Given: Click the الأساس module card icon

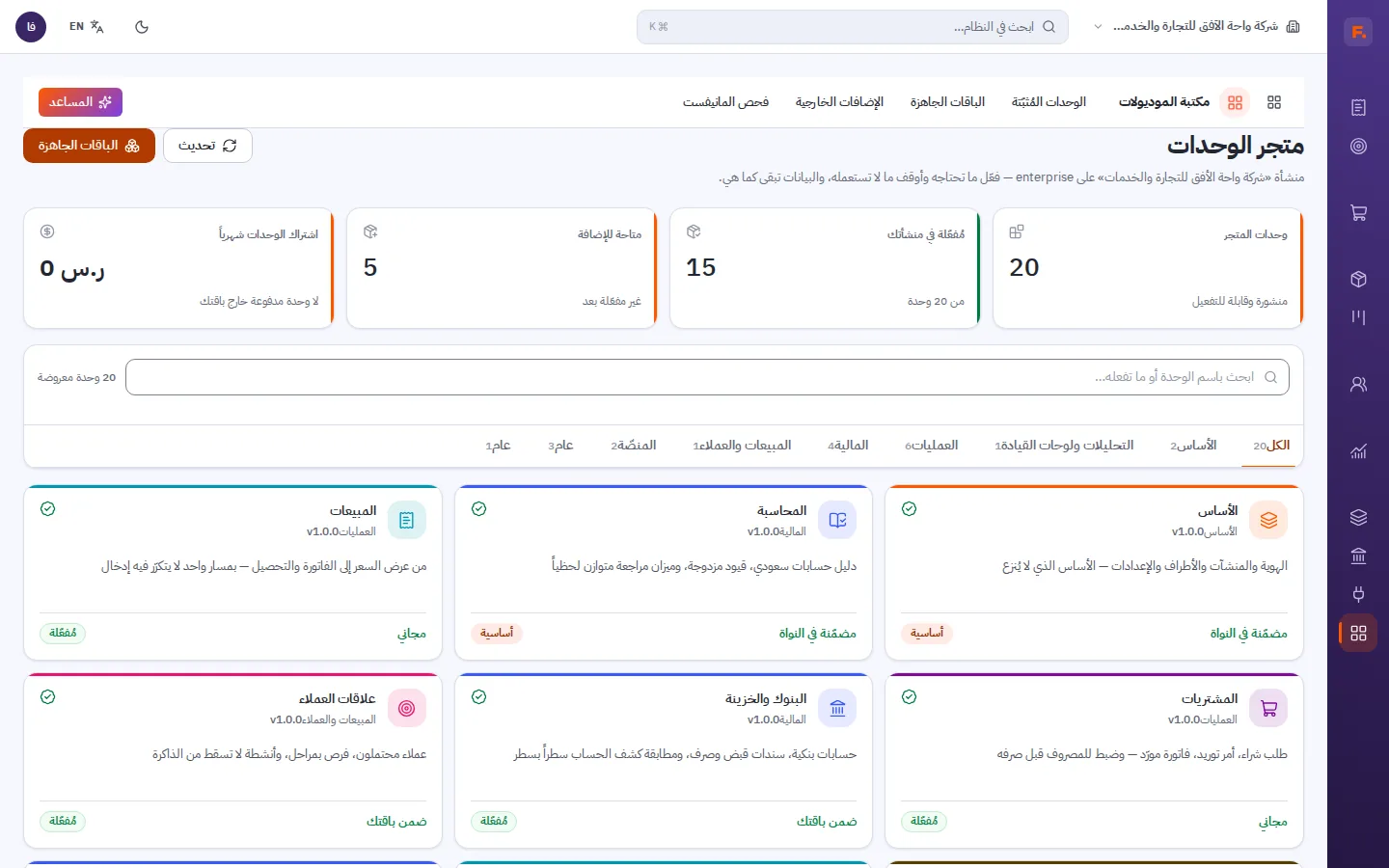Looking at the screenshot, I should pos(1268,520).
